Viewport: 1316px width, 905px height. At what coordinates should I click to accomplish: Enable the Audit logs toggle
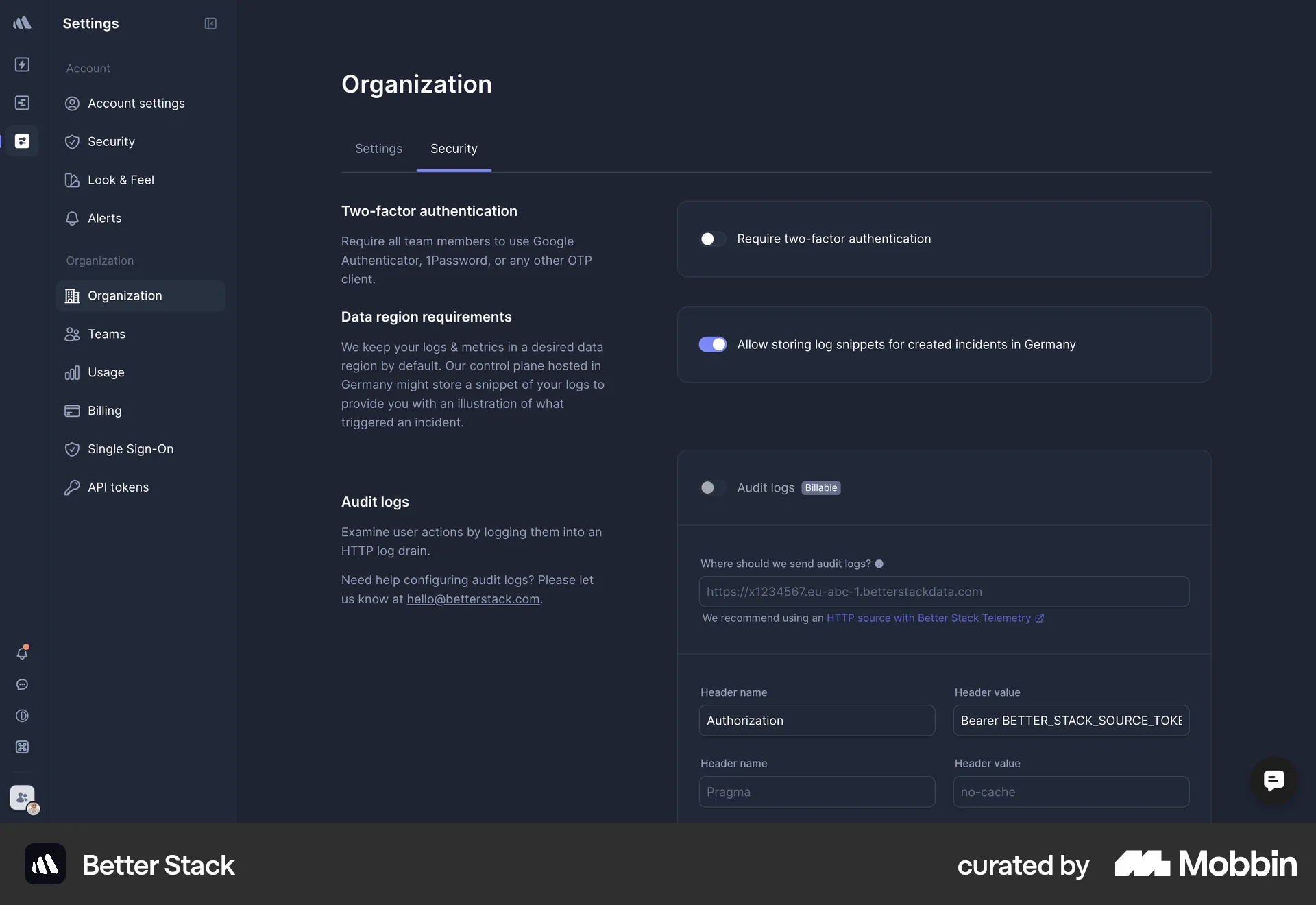point(712,487)
